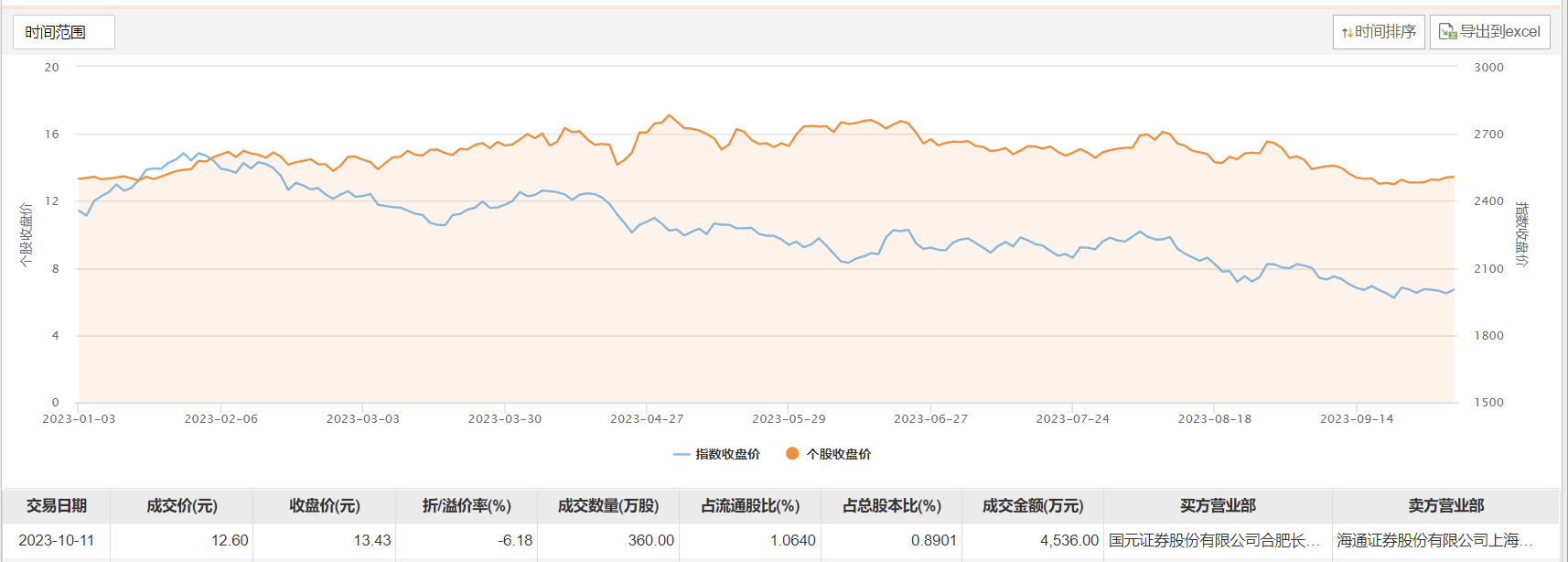Screen dimensions: 1568x562
Task: Select the 收盘价(元) column header
Action: point(325,506)
